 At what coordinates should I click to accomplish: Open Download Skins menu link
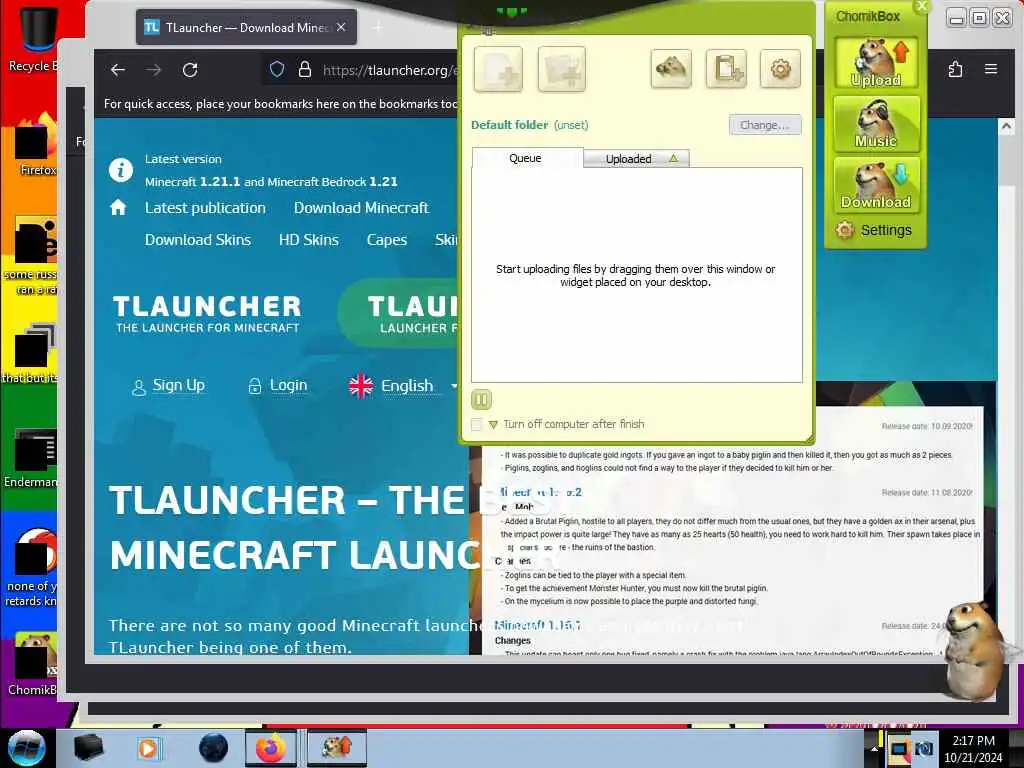pyautogui.click(x=198, y=240)
